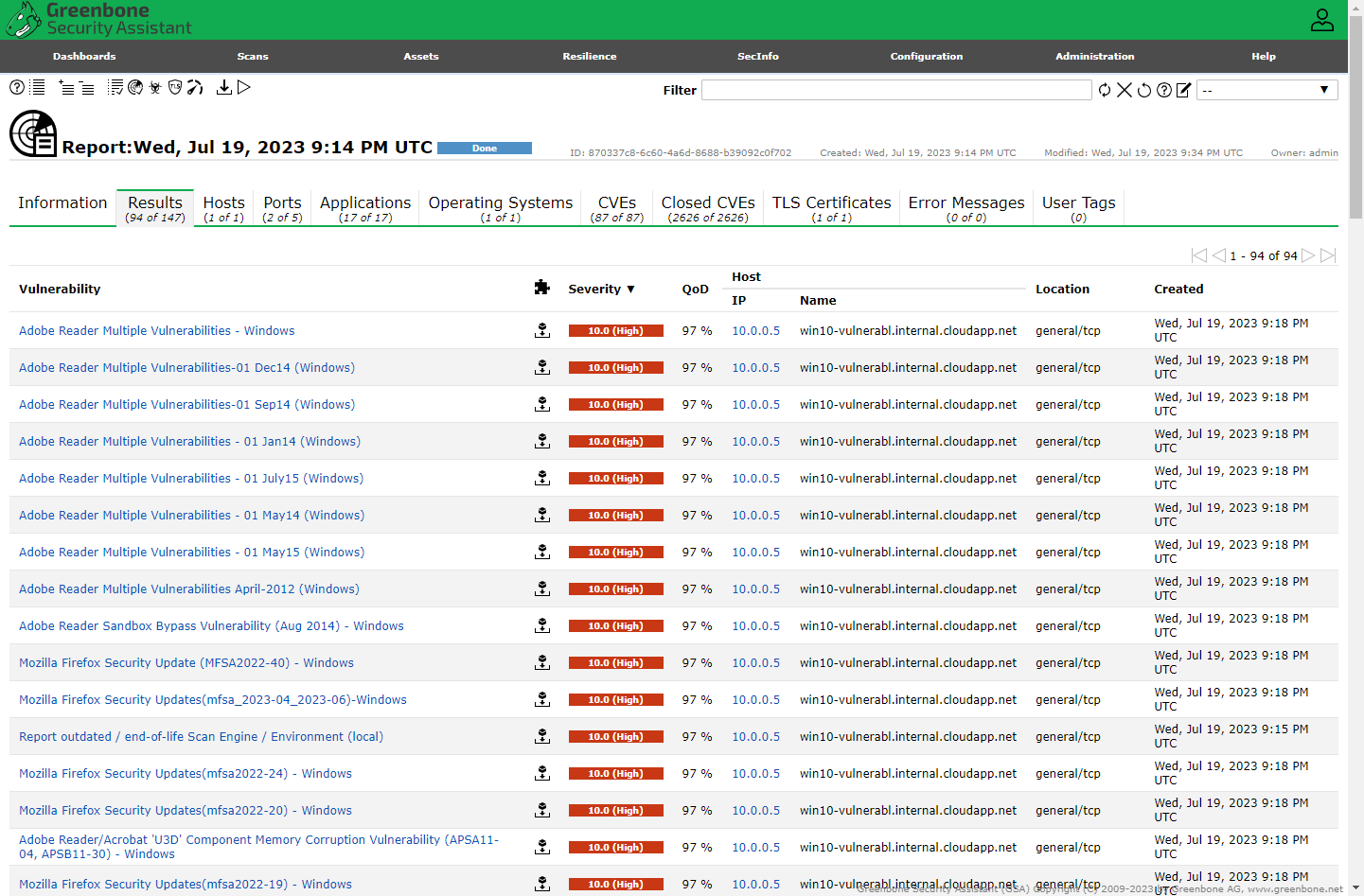Open the Configuration menu
This screenshot has width=1364, height=896.
927,56
